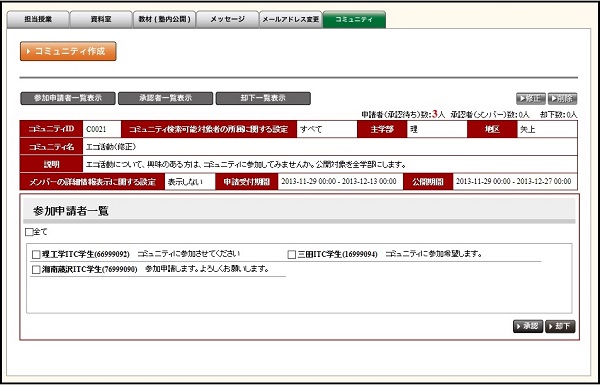Click the 公開期間 date range value
The image size is (600, 385).
click(x=514, y=181)
